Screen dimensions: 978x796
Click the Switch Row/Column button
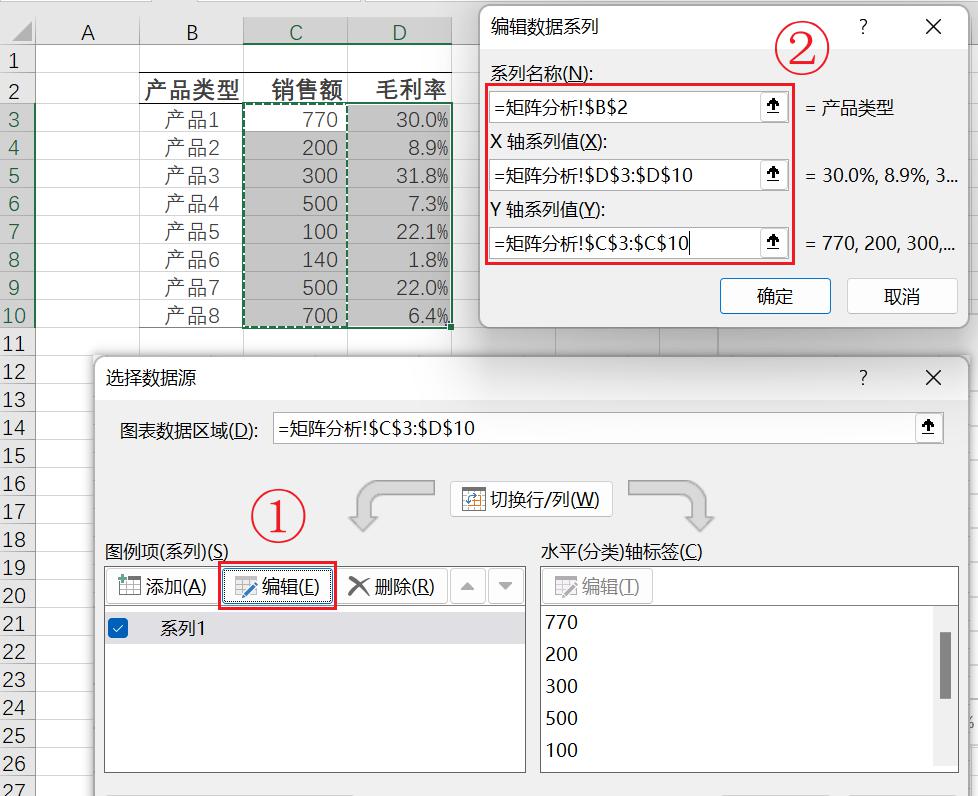(x=531, y=499)
